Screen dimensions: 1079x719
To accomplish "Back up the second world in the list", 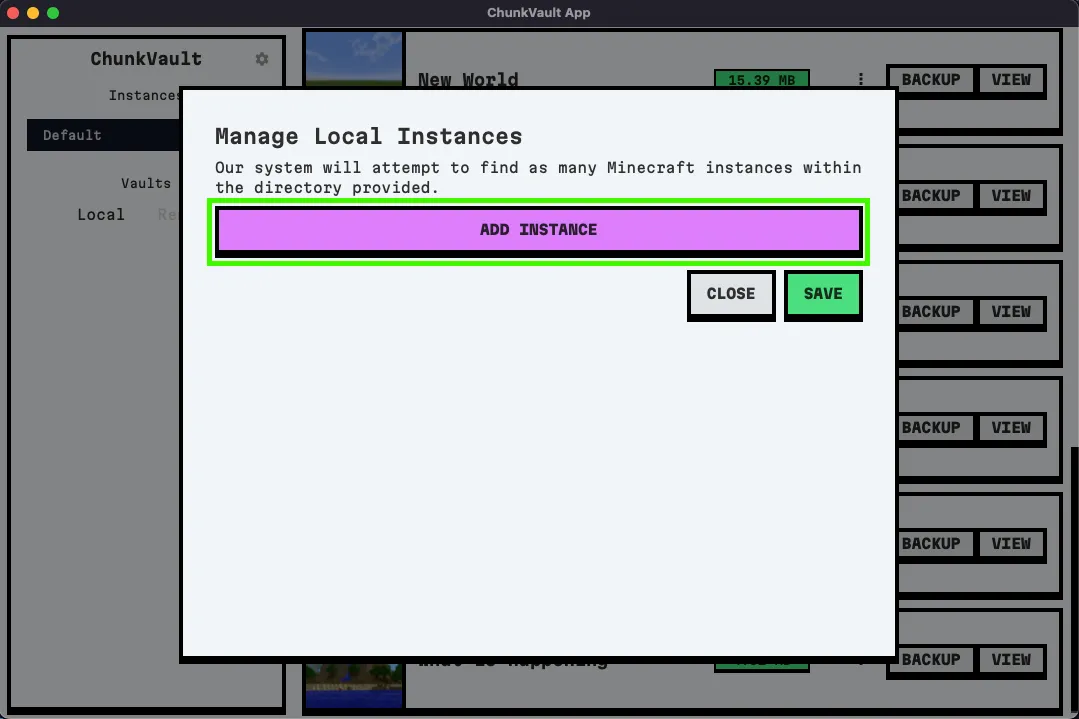I will tap(933, 196).
